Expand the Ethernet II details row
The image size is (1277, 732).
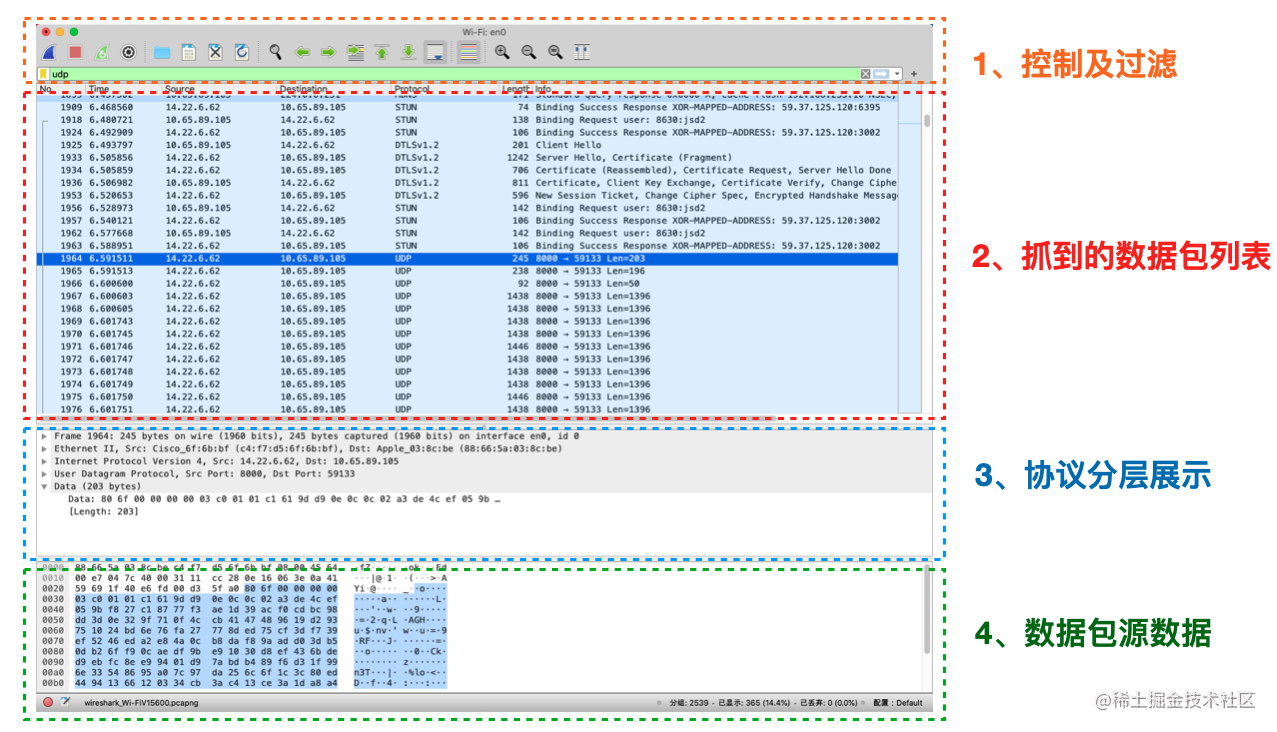coord(44,449)
